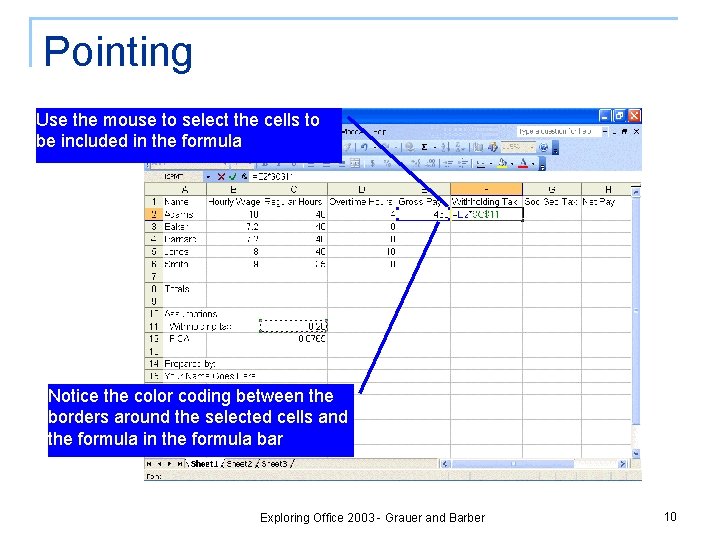Click the Decrease Decimal icon
Viewport: 720px width, 540px height.
[x=431, y=163]
